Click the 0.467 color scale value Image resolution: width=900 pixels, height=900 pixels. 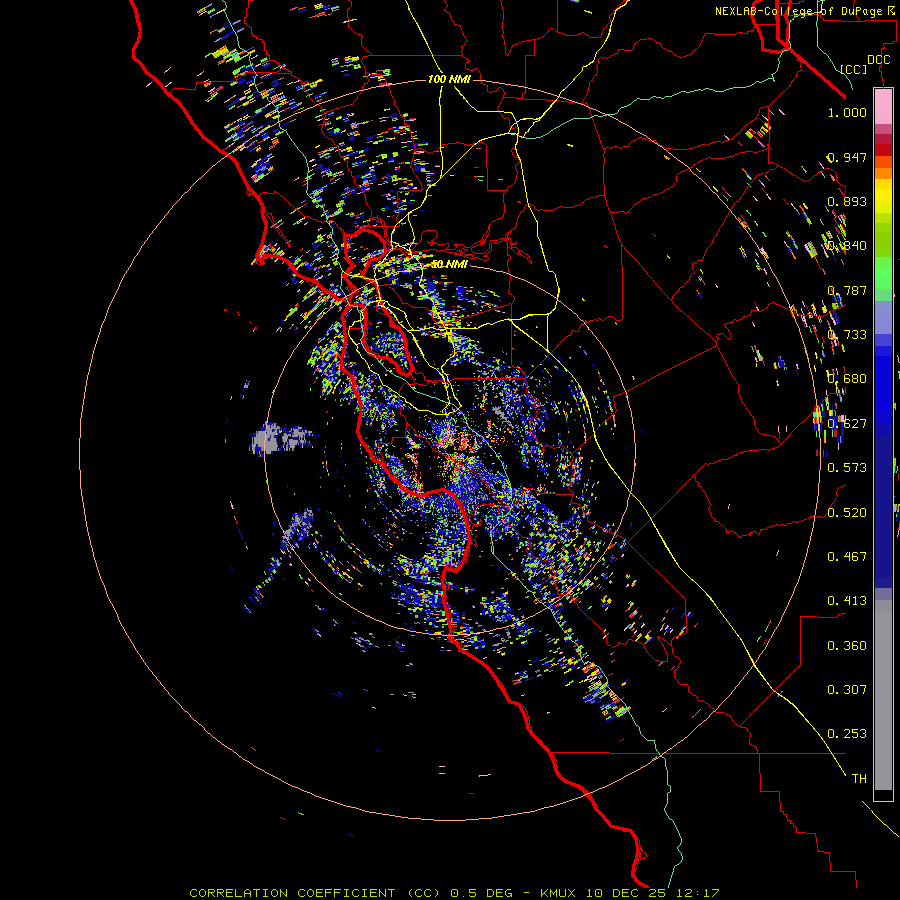[847, 557]
